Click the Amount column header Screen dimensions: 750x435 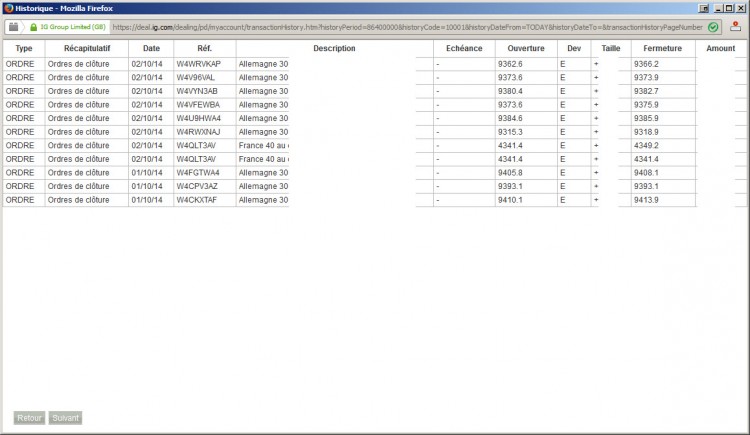(x=721, y=48)
